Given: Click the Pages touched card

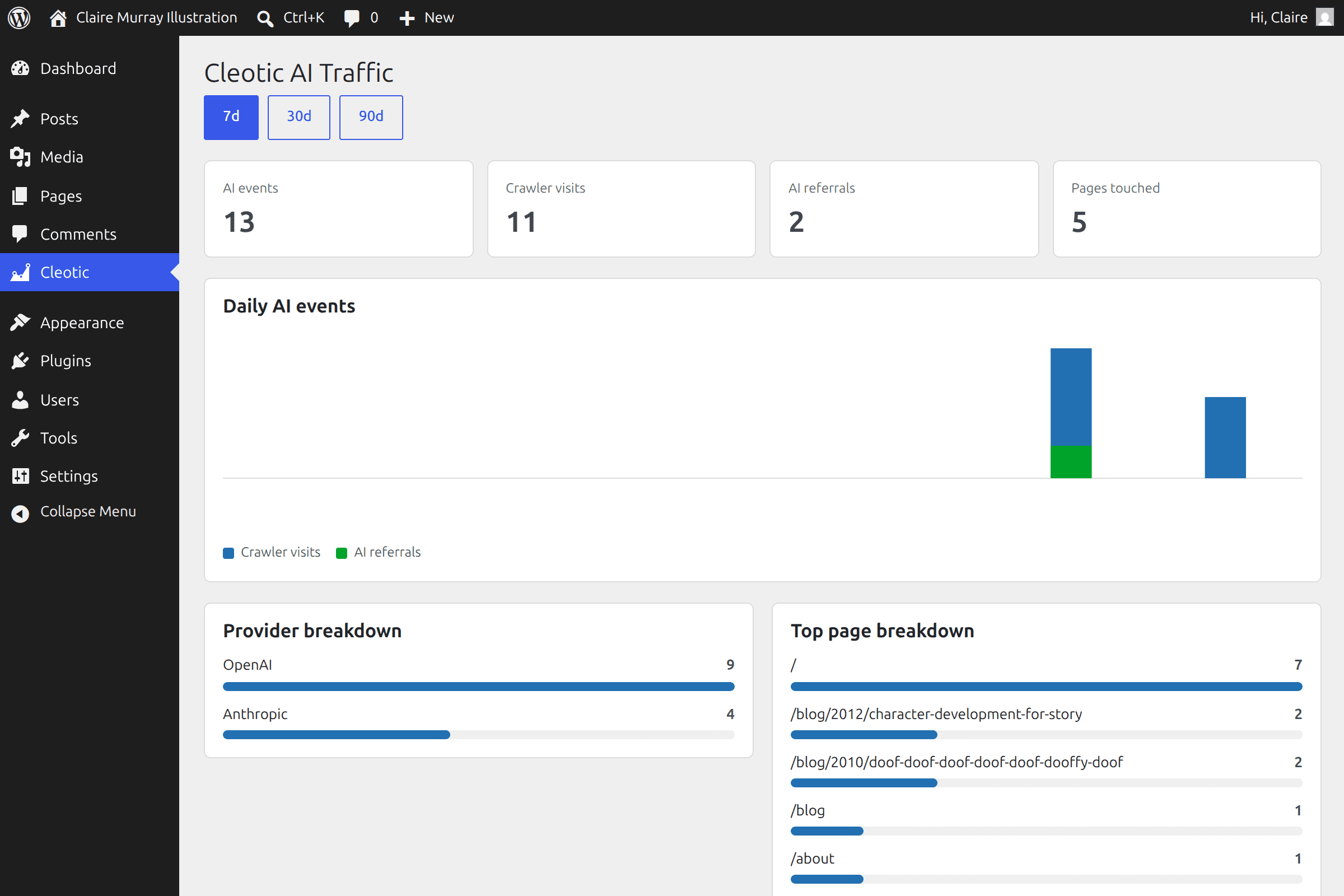Looking at the screenshot, I should click(1187, 209).
